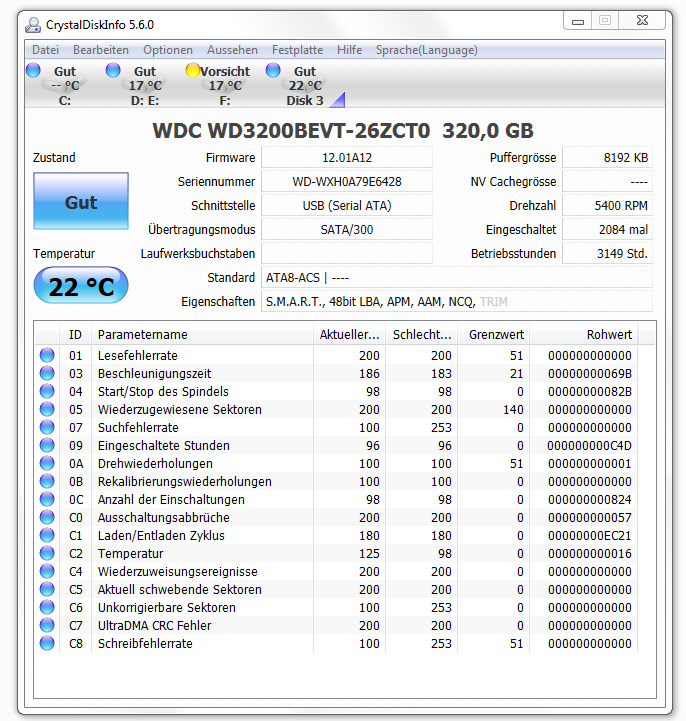
Task: Click status orb of Schreibfehlerrate row
Action: pyautogui.click(x=47, y=643)
